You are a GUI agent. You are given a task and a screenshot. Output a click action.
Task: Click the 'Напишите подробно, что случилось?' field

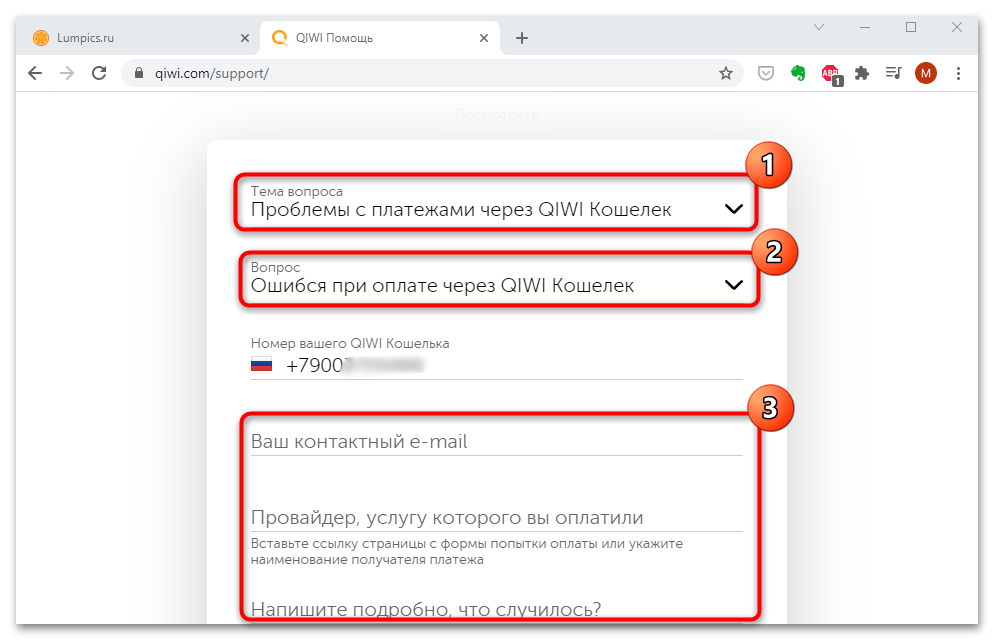496,608
